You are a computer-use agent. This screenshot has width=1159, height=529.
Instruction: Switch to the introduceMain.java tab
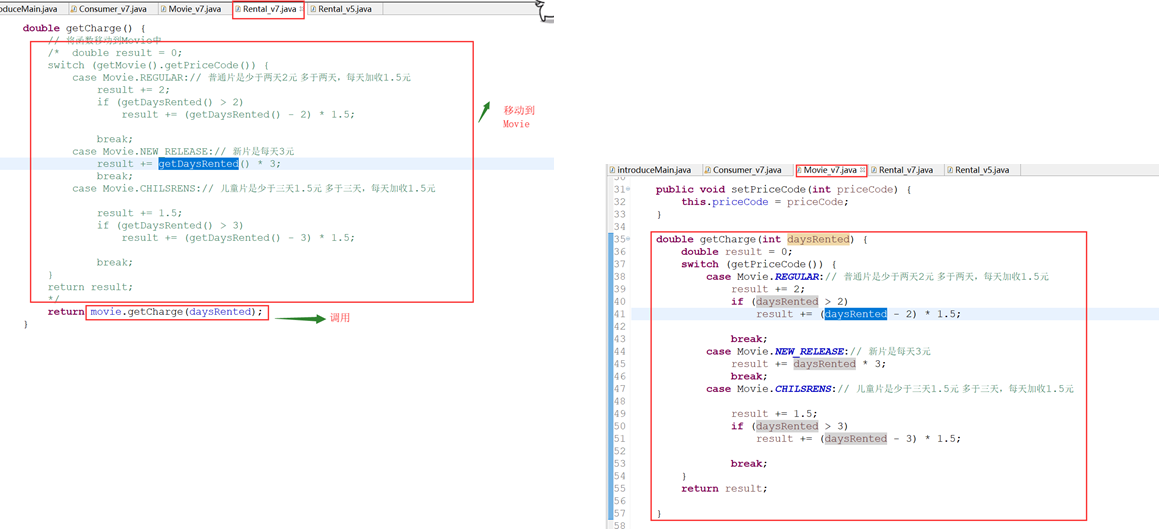coord(654,170)
